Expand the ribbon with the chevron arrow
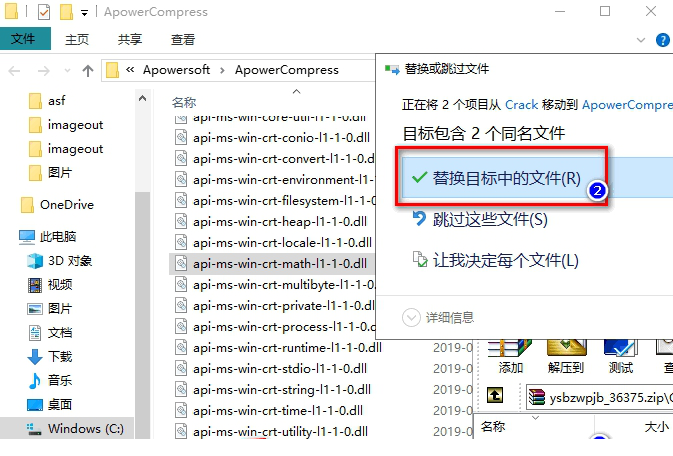This screenshot has height=456, width=673. click(x=640, y=40)
